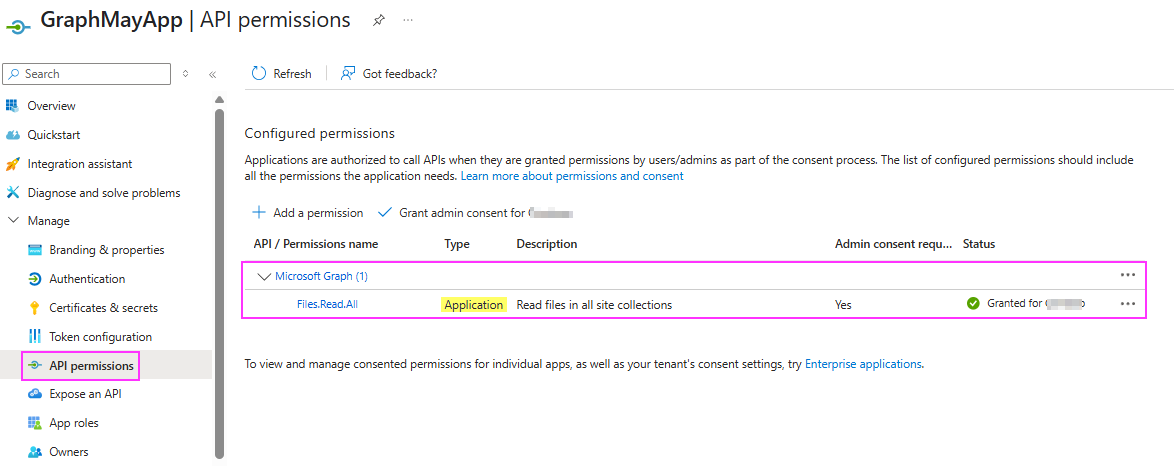Screen dimensions: 1174x466
Task: Open Integration assistant menu item
Action: tap(79, 163)
